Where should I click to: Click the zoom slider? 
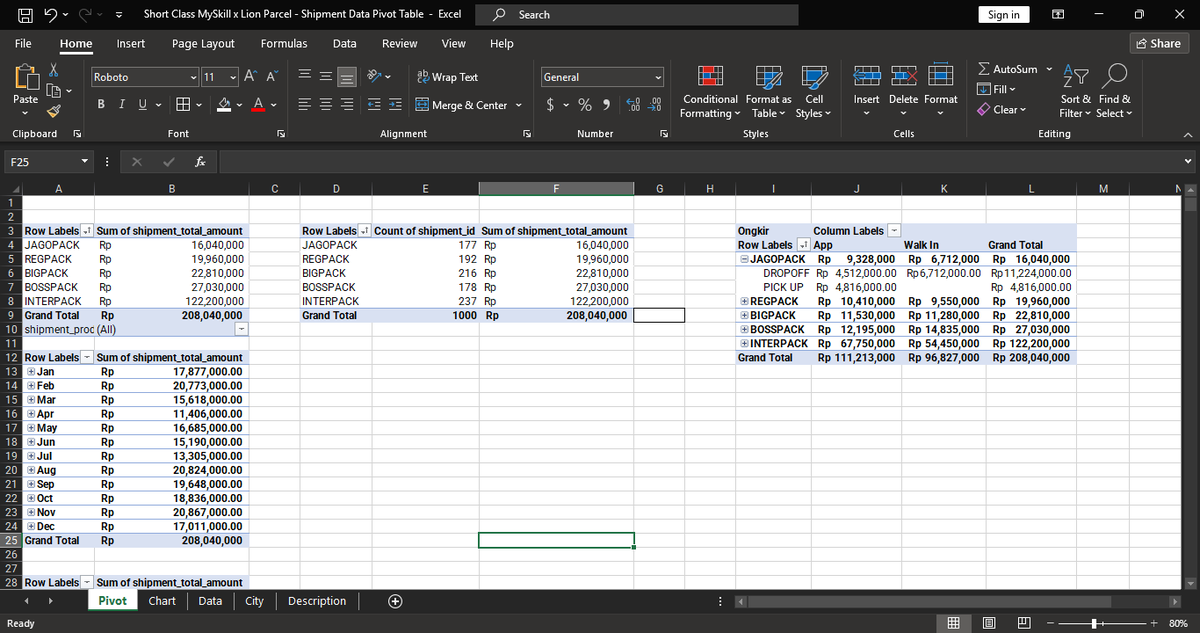(x=1096, y=623)
